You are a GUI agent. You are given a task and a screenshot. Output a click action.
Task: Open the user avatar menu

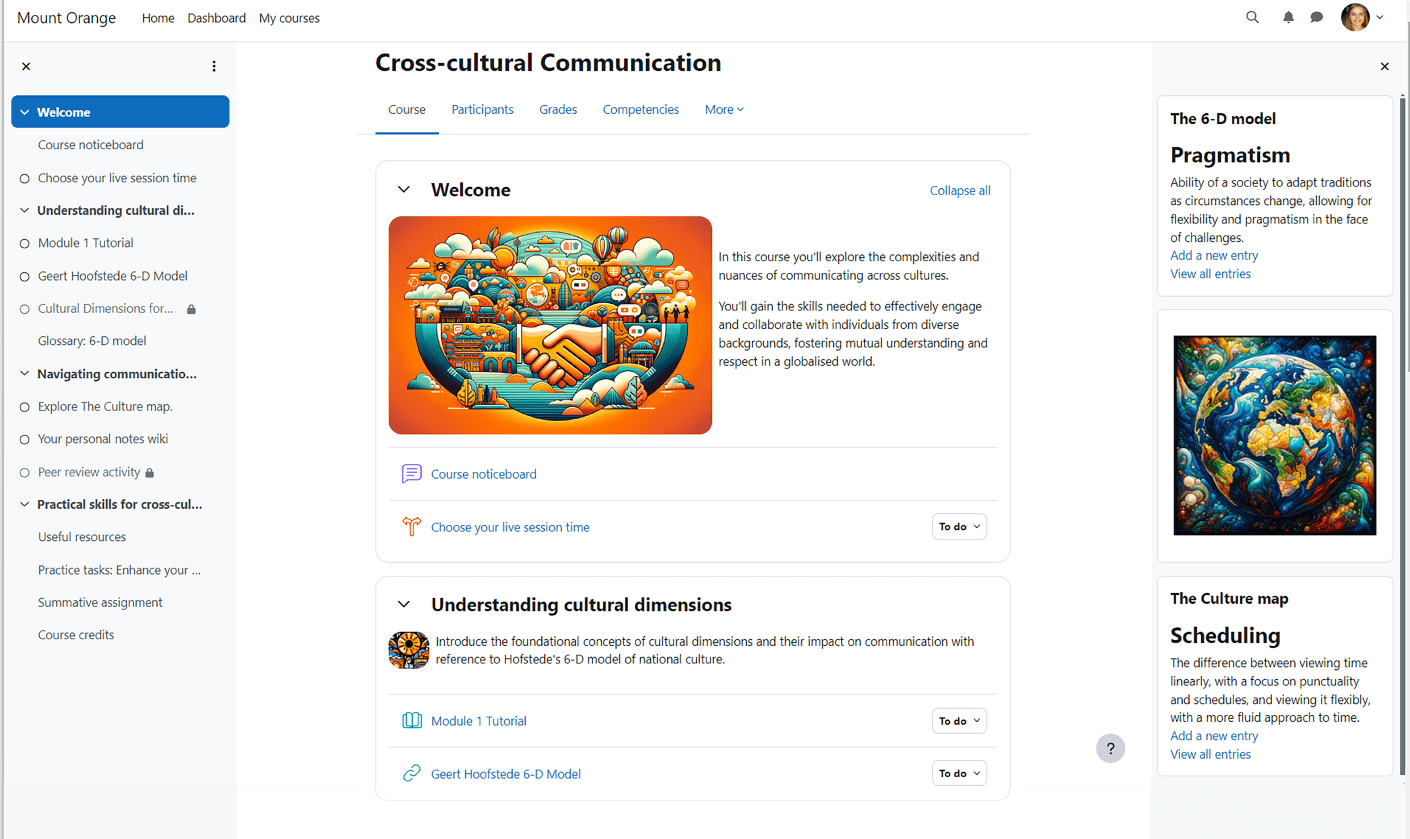(1357, 17)
